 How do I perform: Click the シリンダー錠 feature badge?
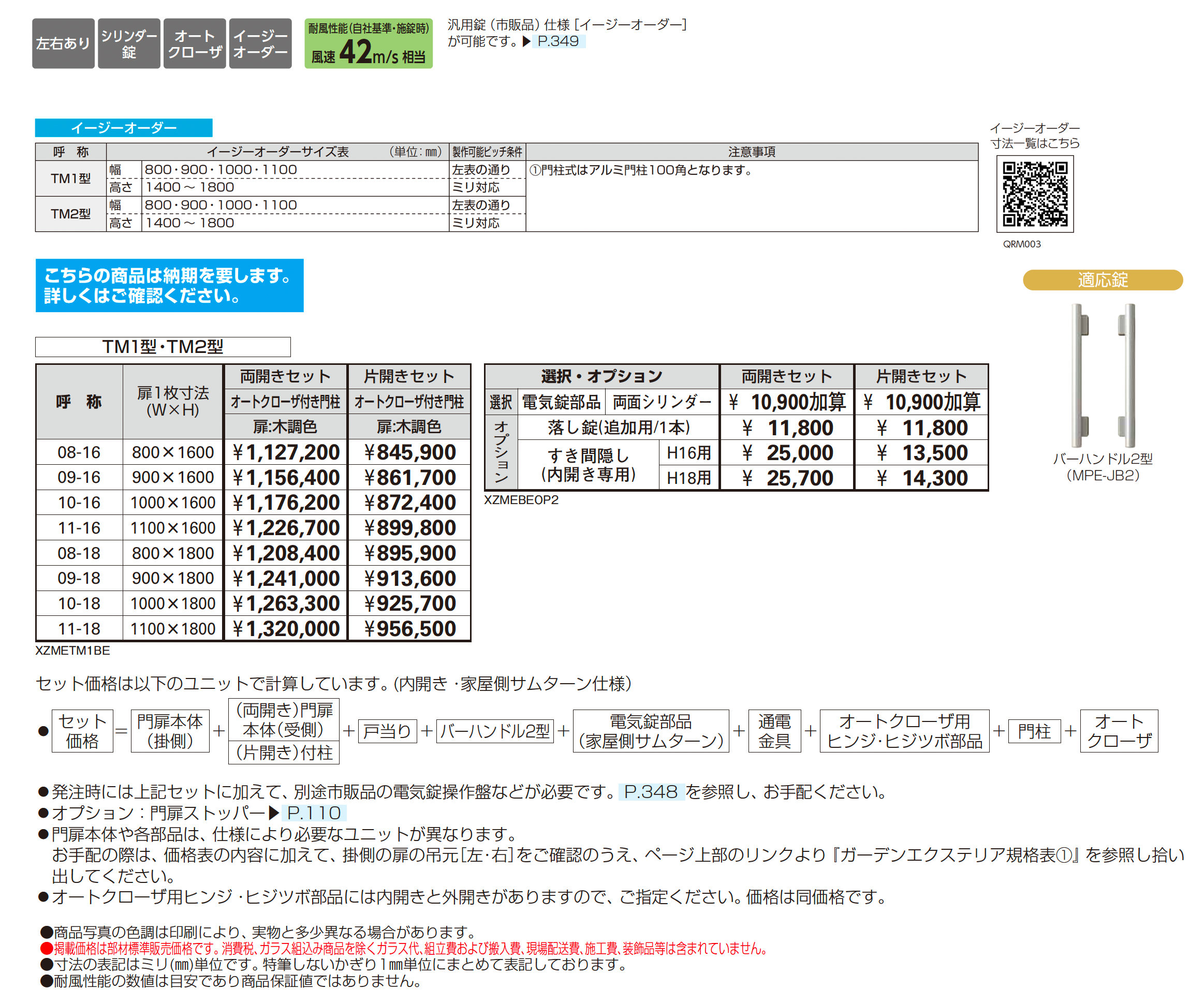(129, 43)
